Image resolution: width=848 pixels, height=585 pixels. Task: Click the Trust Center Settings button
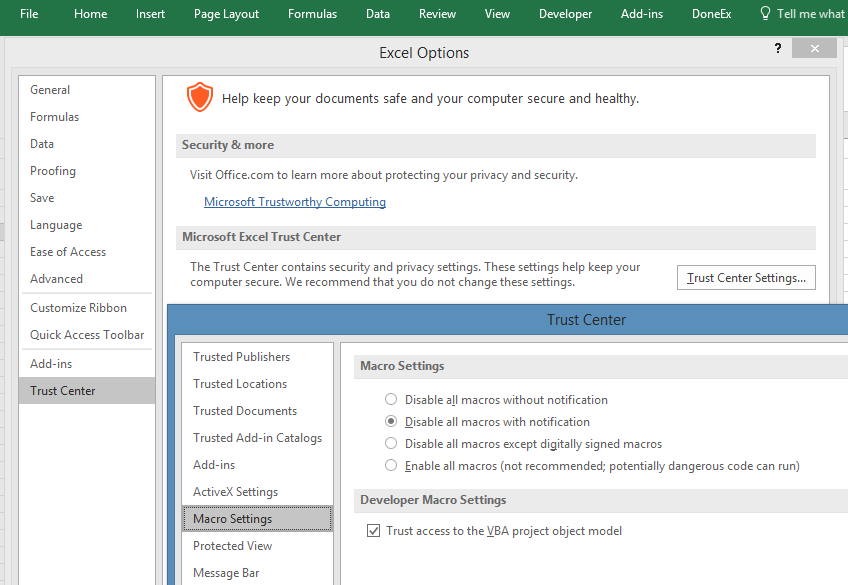click(x=746, y=278)
